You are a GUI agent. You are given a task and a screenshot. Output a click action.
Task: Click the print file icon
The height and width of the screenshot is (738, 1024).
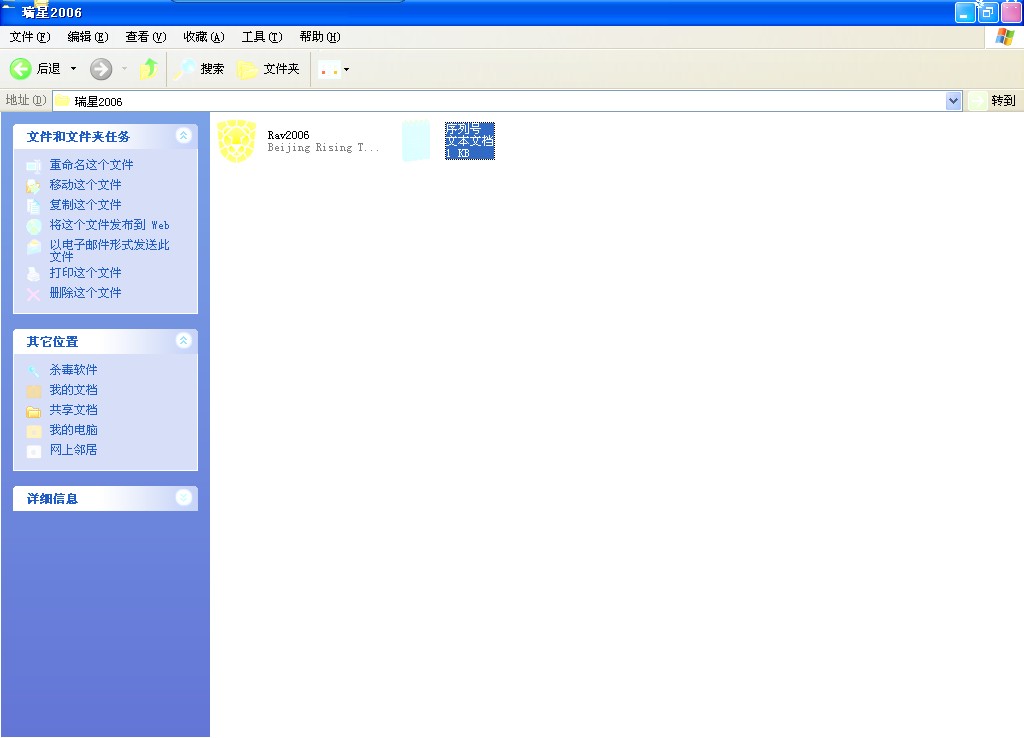(33, 274)
